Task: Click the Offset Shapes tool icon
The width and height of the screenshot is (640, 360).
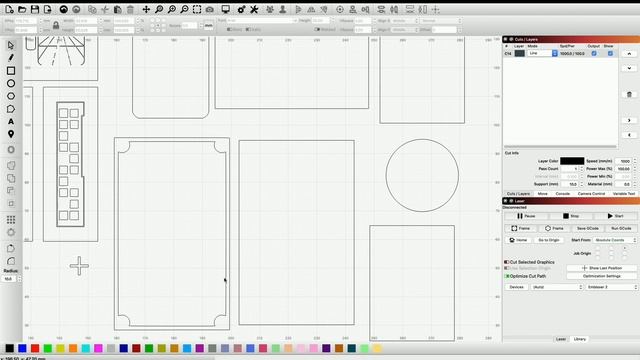Action: point(11,150)
